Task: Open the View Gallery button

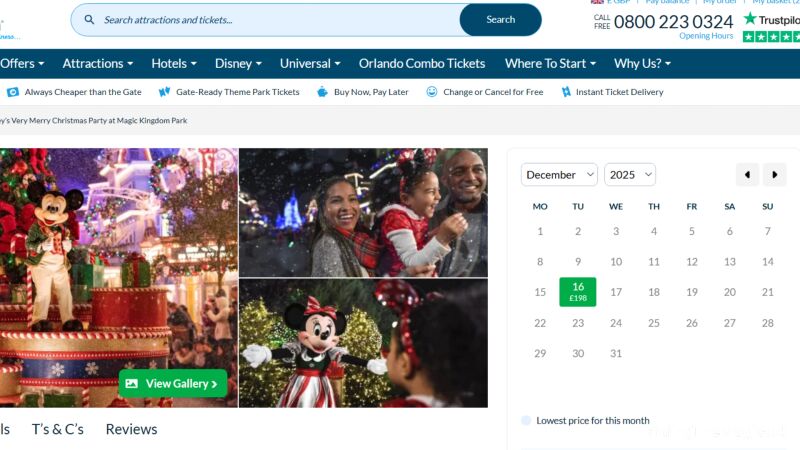Action: (x=173, y=383)
